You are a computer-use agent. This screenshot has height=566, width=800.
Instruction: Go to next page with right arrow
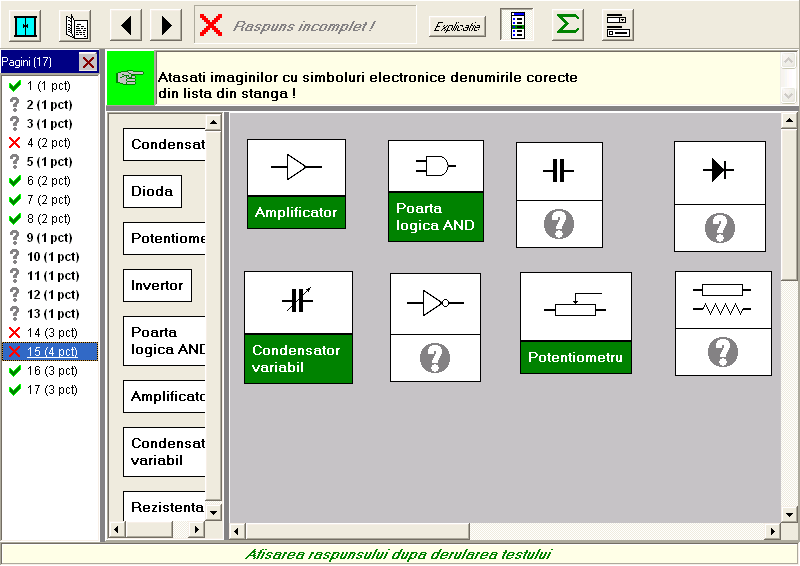(x=166, y=26)
